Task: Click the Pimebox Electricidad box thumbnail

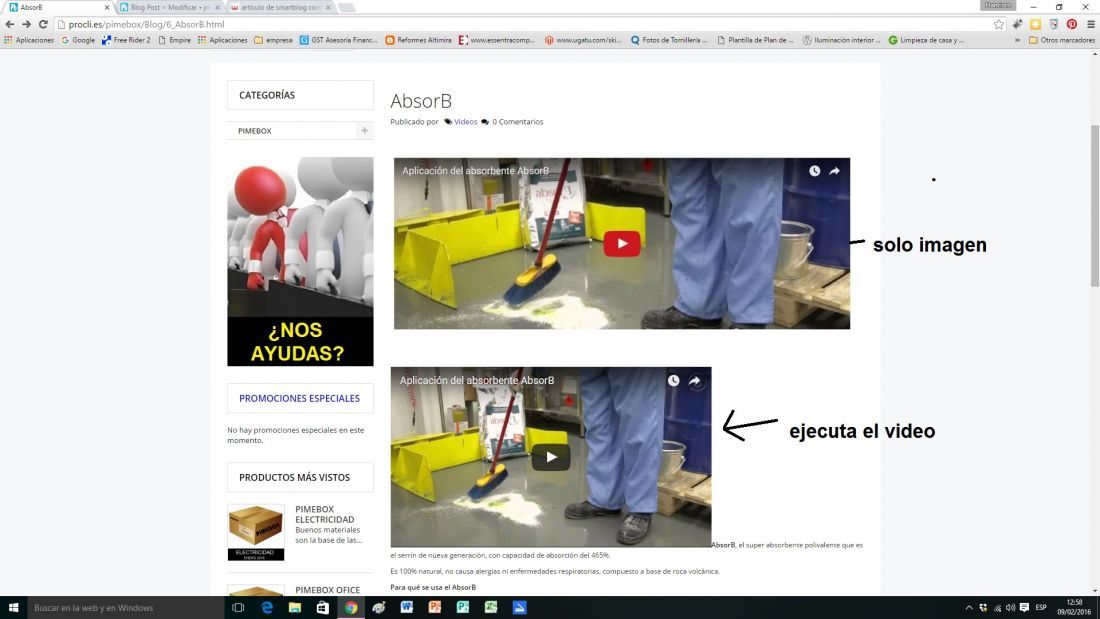Action: coord(256,532)
